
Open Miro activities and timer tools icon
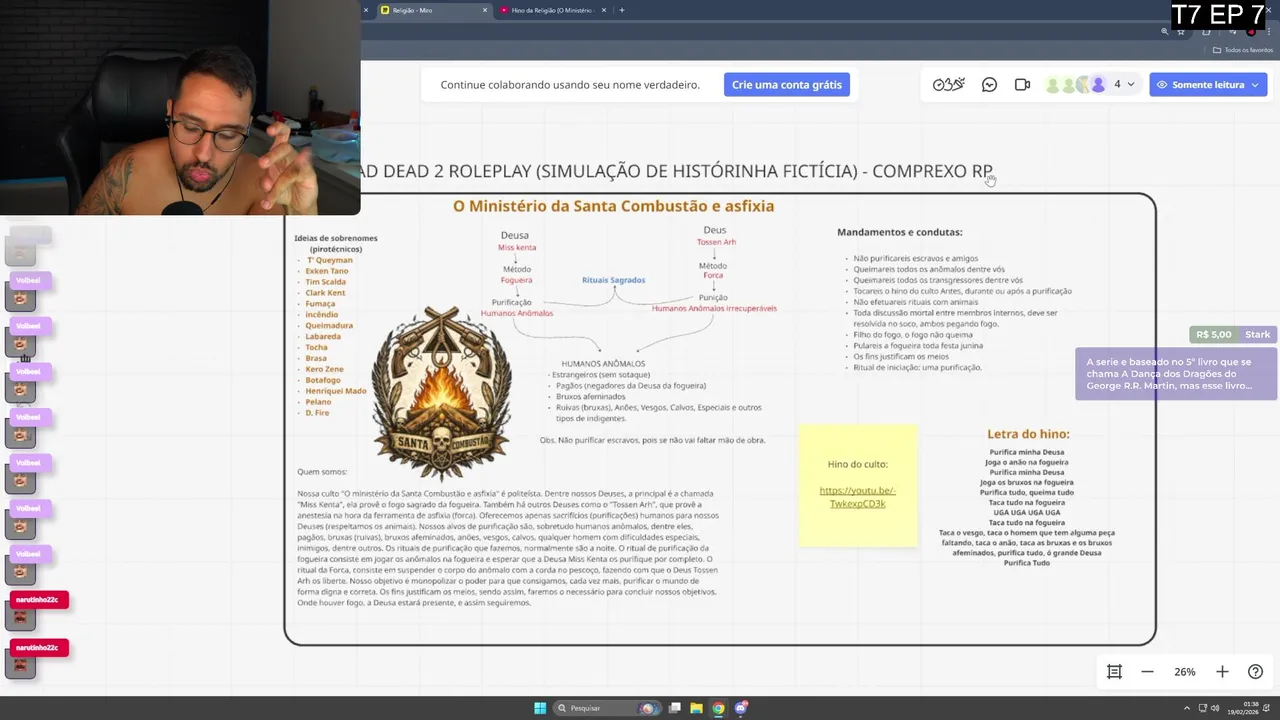tap(948, 85)
